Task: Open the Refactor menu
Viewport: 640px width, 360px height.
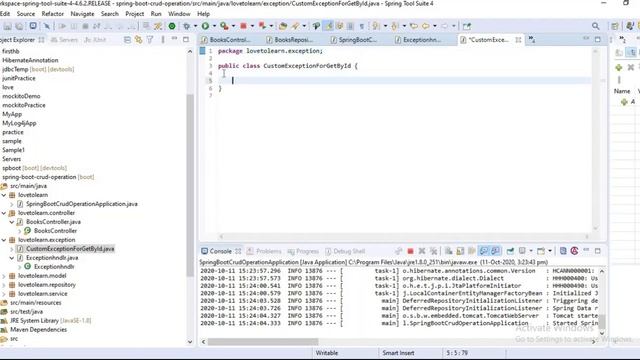Action: point(53,14)
